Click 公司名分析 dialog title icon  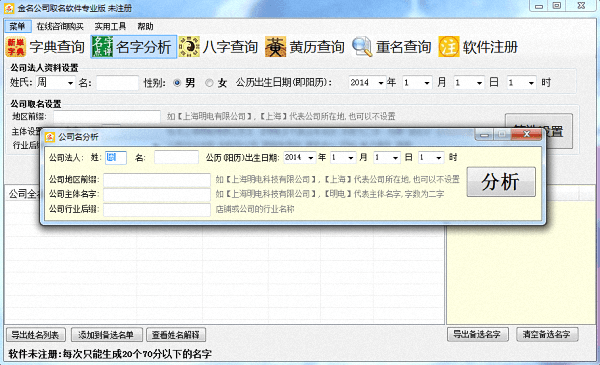50,137
